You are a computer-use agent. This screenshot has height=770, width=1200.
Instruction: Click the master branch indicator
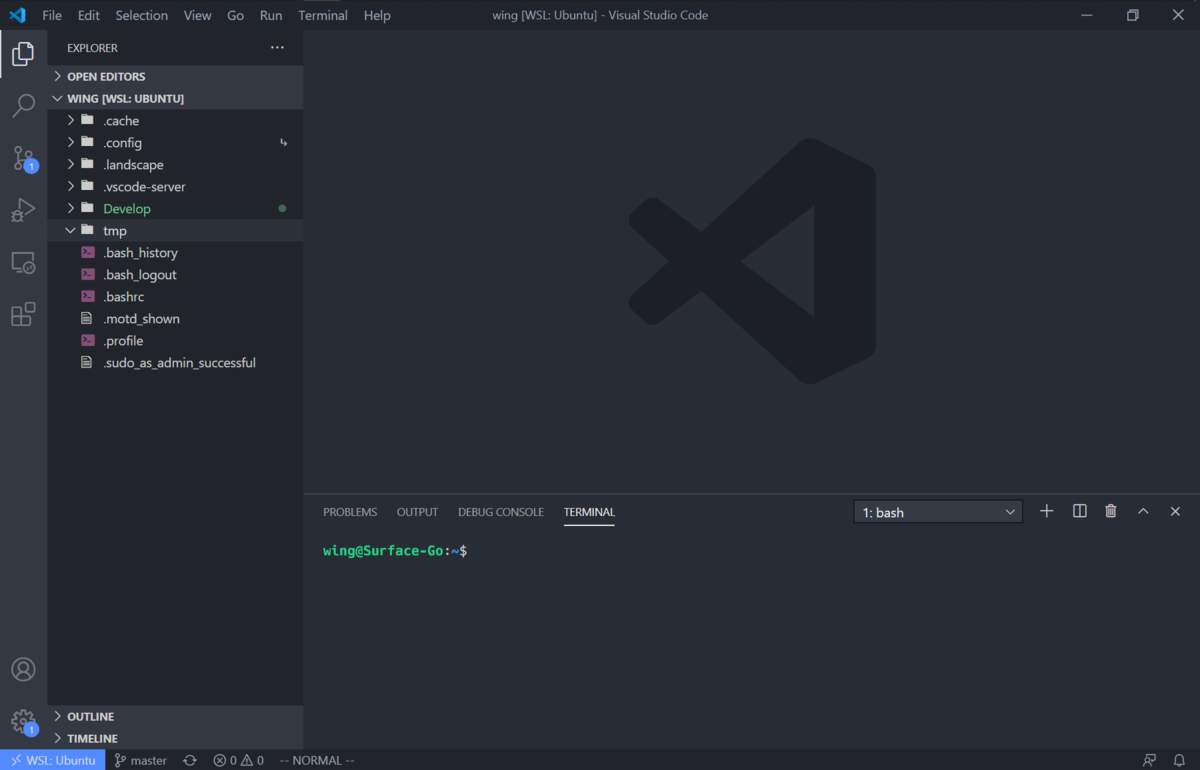pyautogui.click(x=140, y=760)
